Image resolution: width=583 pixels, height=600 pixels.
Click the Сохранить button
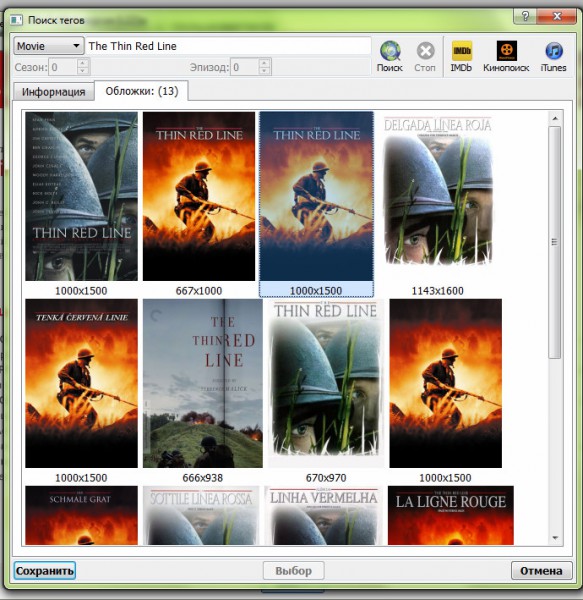(45, 571)
